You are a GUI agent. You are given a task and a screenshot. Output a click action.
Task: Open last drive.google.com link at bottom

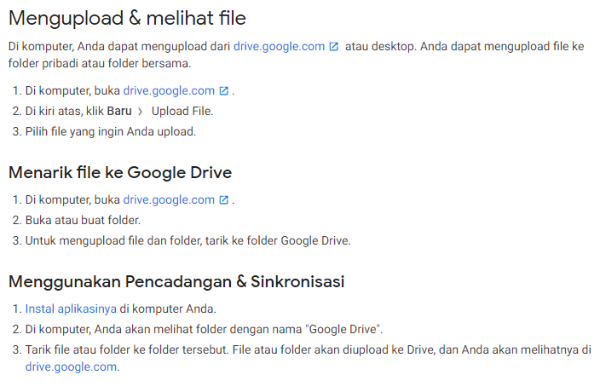coord(71,367)
